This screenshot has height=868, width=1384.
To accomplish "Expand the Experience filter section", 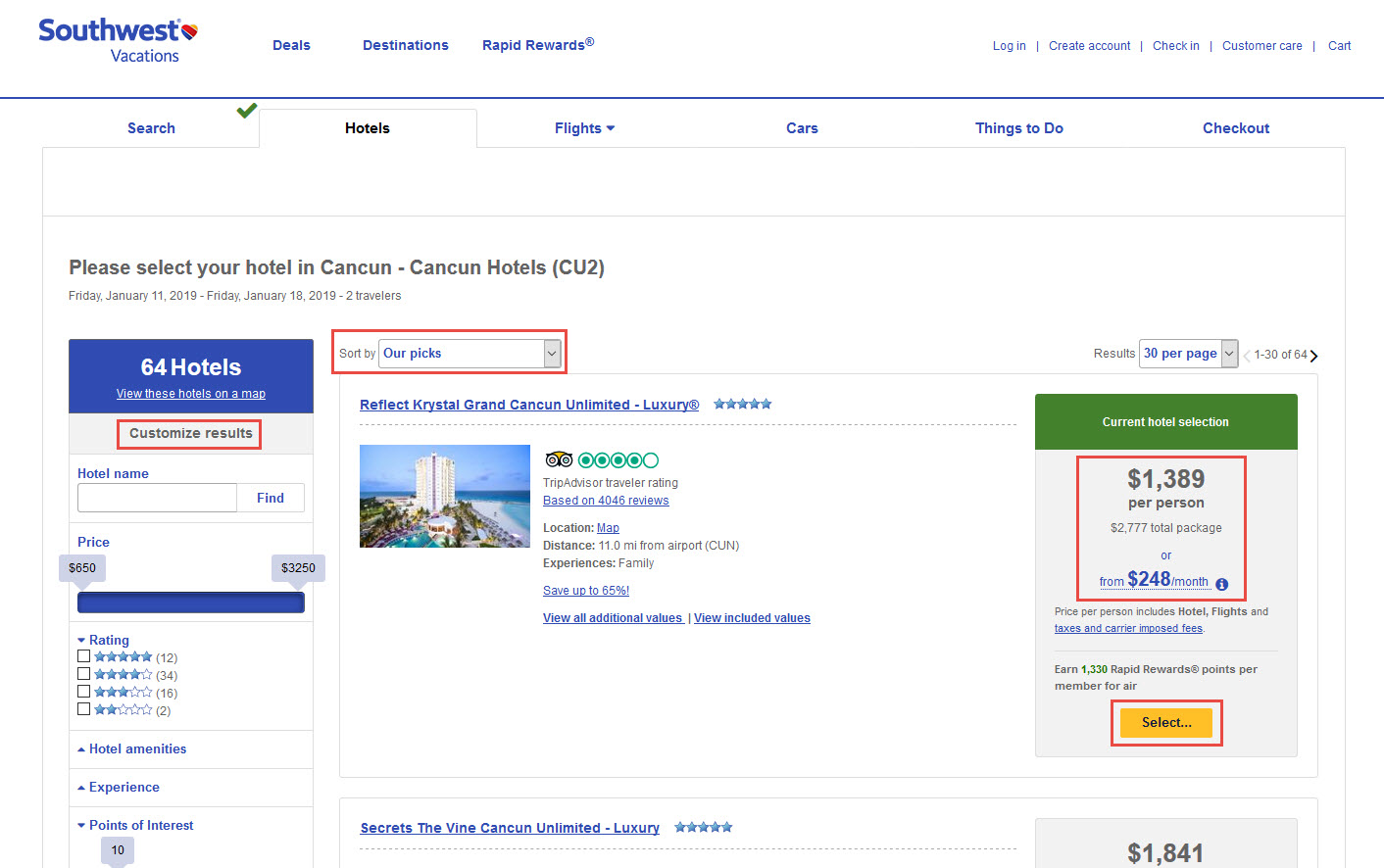I will point(119,787).
